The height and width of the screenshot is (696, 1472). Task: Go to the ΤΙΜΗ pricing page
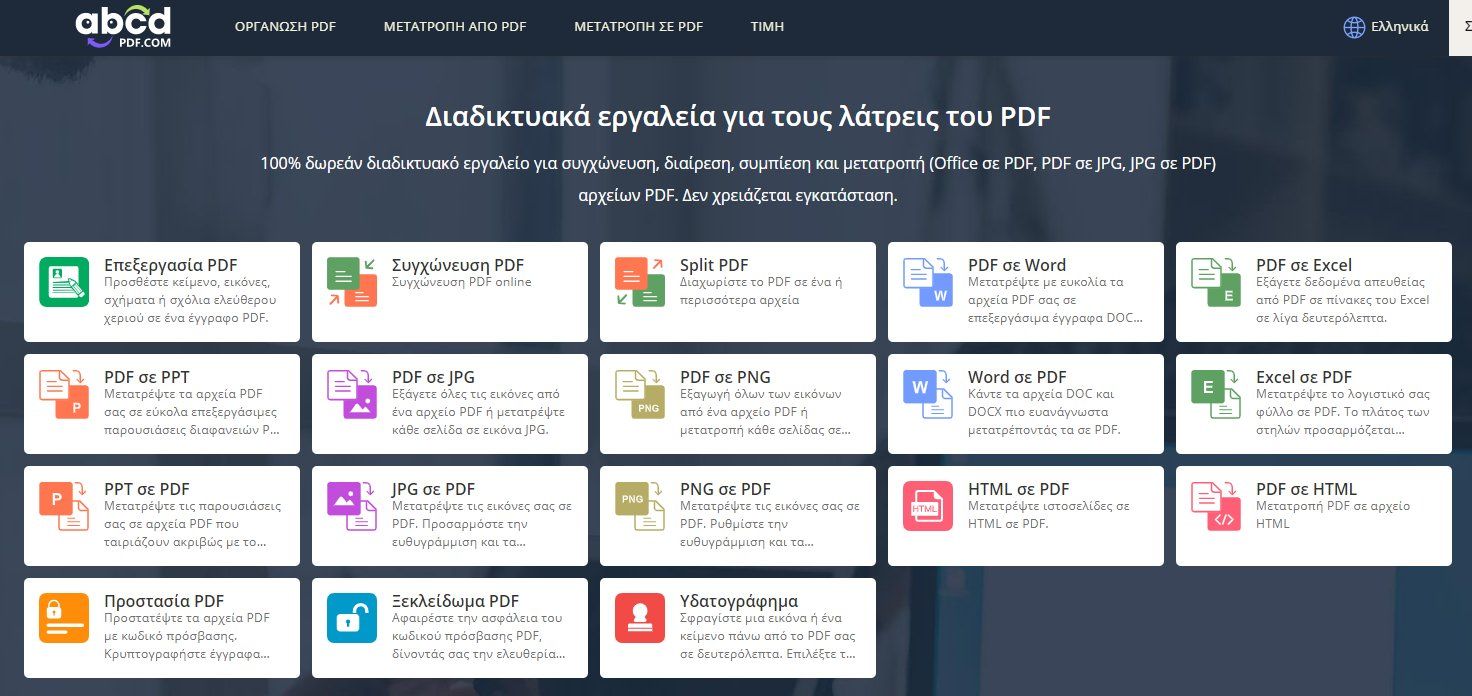pos(767,27)
